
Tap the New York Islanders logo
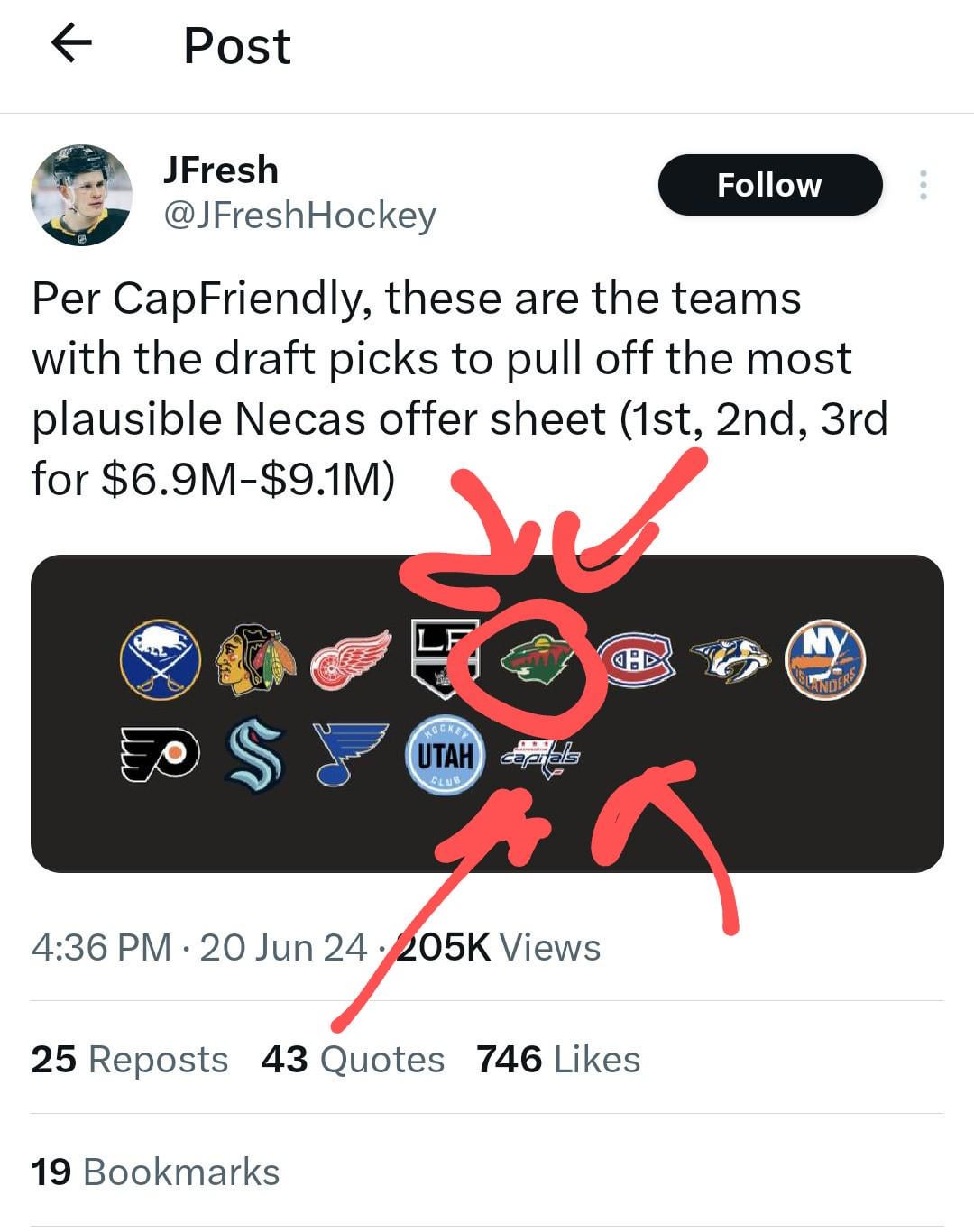coord(825,659)
